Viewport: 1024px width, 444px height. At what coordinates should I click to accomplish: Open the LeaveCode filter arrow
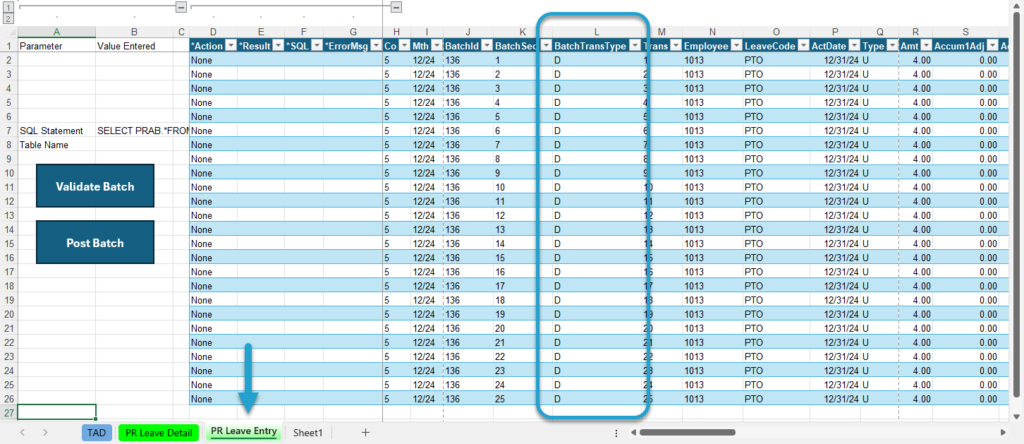[803, 46]
